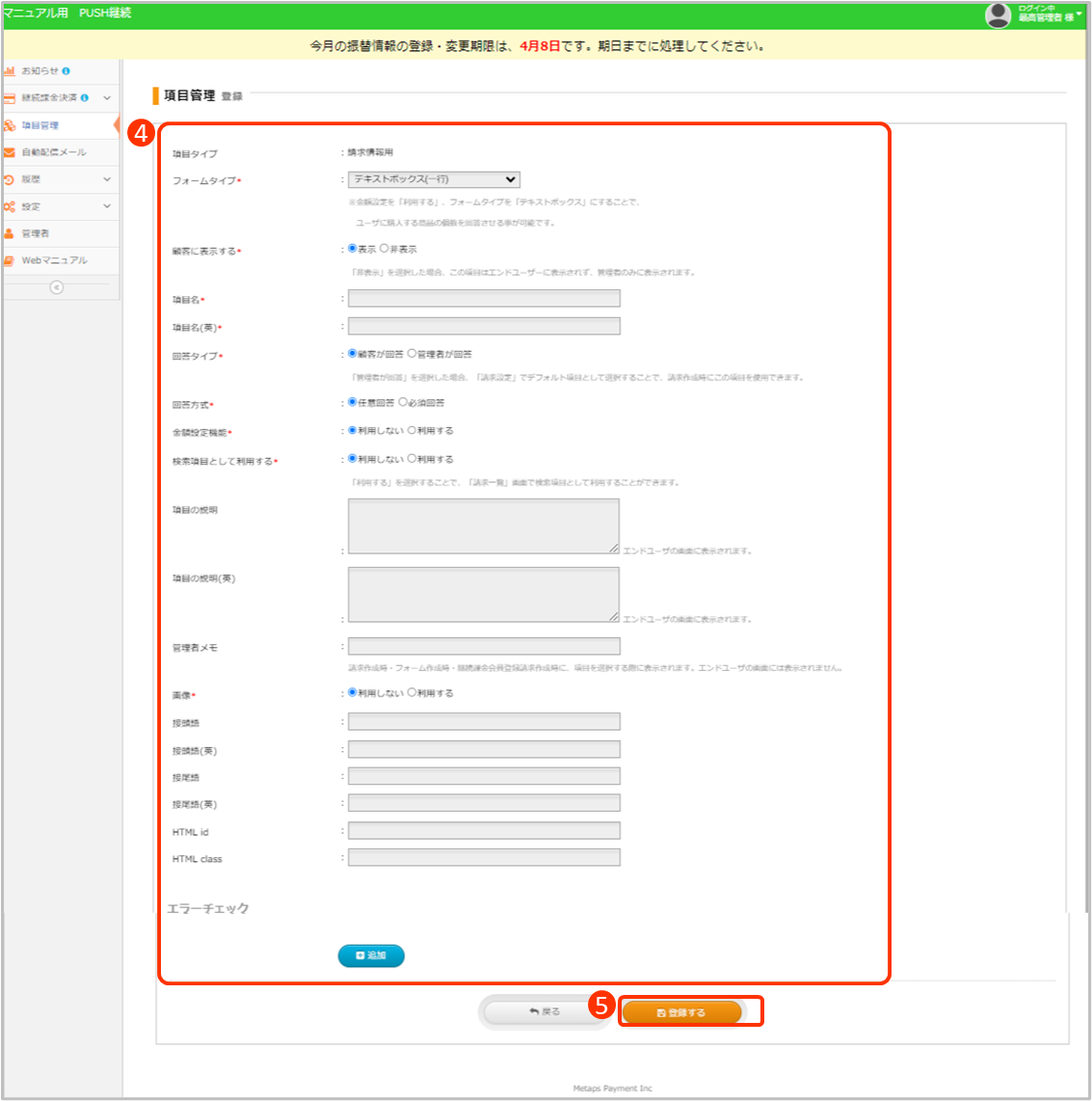Select 必須回答 radio button
The width and height of the screenshot is (1092, 1101).
[403, 402]
